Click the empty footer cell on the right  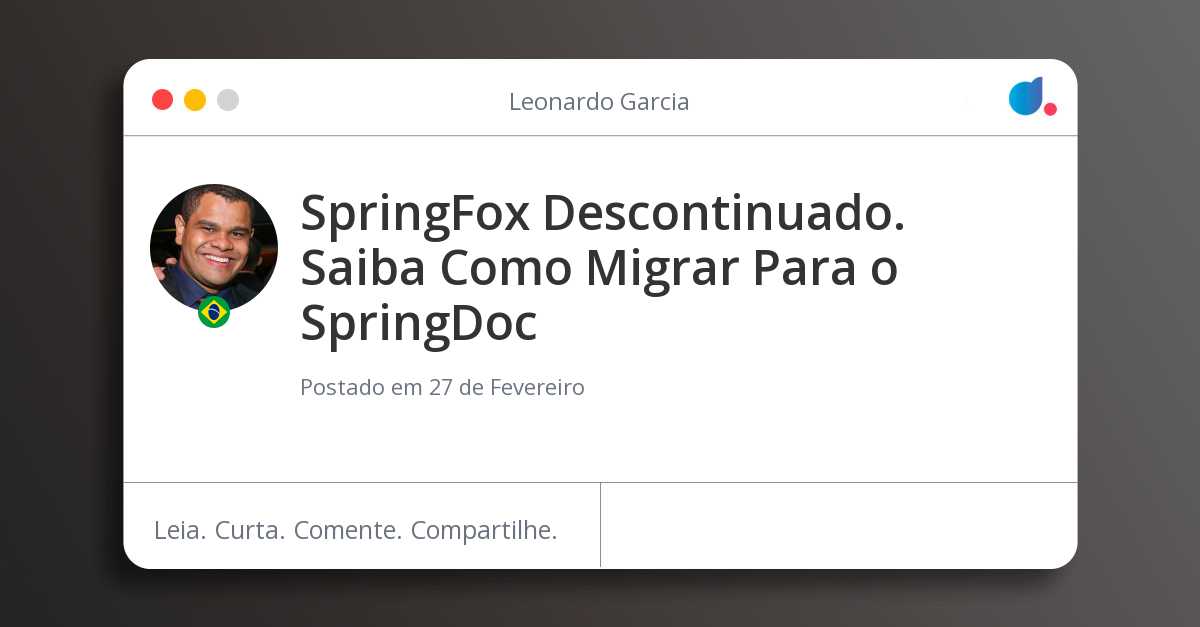[x=839, y=525]
